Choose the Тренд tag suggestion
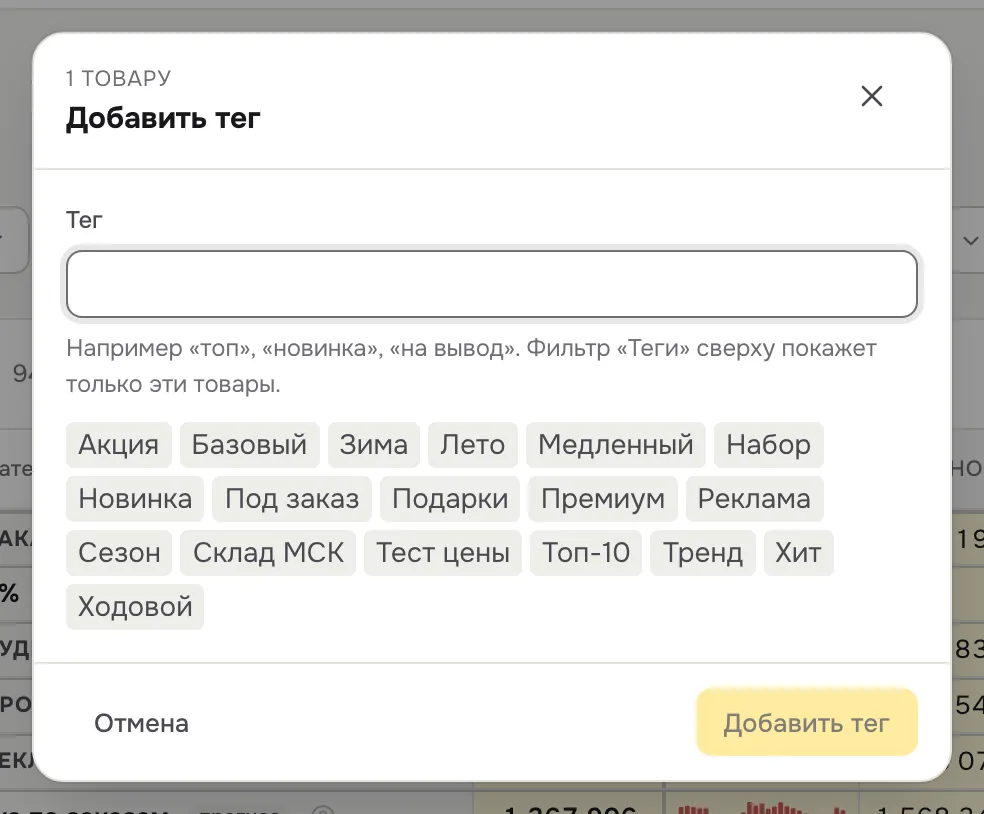The height and width of the screenshot is (814, 984). pyautogui.click(x=703, y=553)
